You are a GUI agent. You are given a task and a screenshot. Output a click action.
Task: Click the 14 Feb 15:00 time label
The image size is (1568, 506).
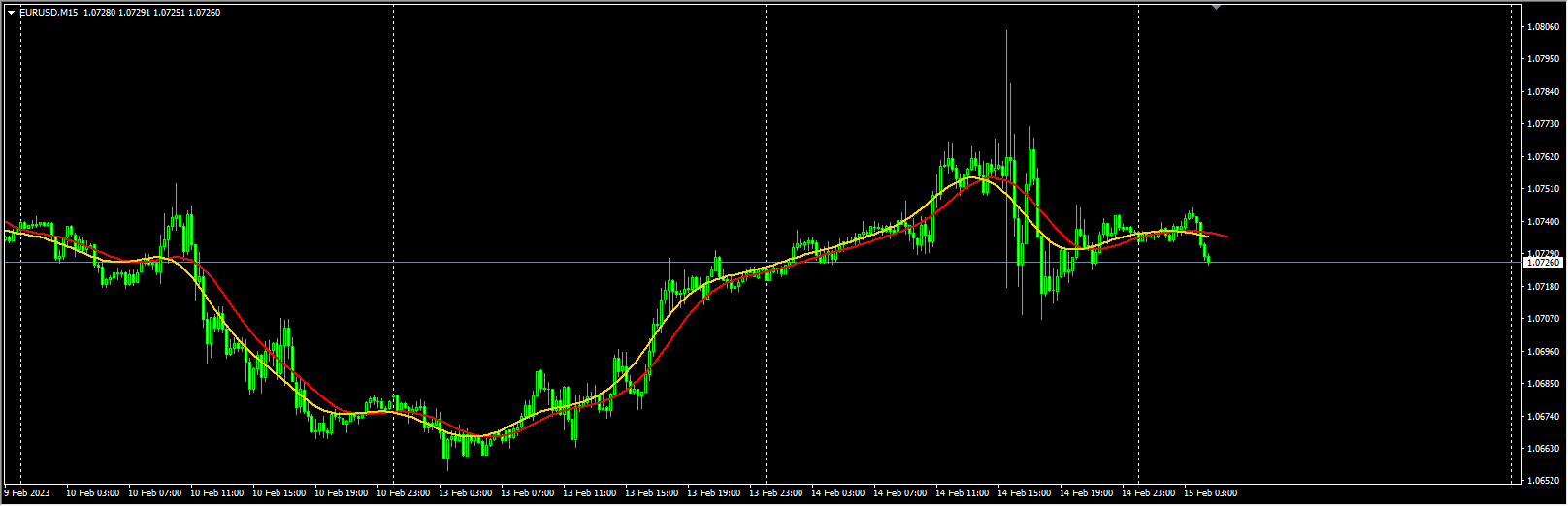tap(1025, 493)
